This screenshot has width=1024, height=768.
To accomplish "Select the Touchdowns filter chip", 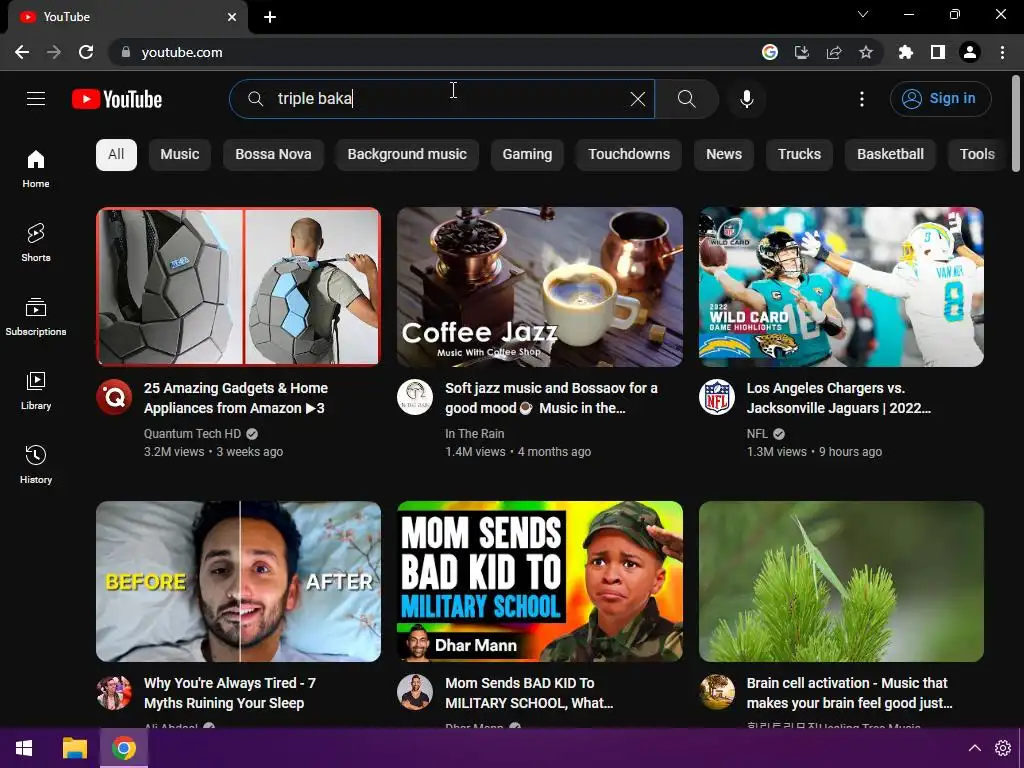I will 629,155.
